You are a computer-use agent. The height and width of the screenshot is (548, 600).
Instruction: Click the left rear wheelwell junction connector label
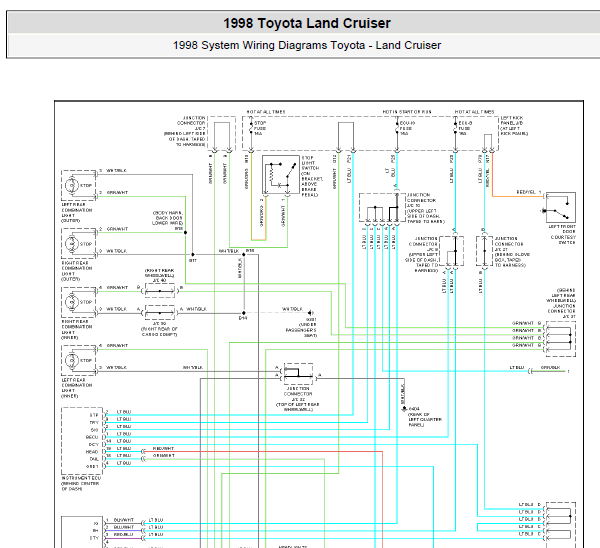[x=561, y=303]
